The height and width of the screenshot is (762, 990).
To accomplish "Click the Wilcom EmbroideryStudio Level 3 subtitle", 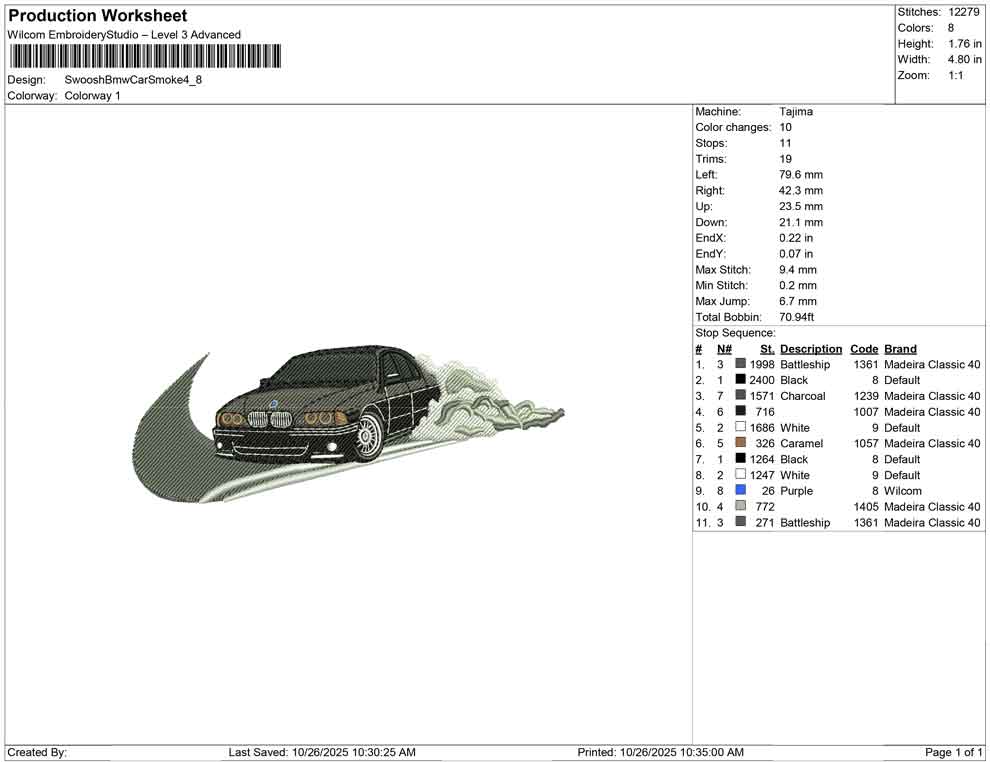I will click(x=124, y=35).
